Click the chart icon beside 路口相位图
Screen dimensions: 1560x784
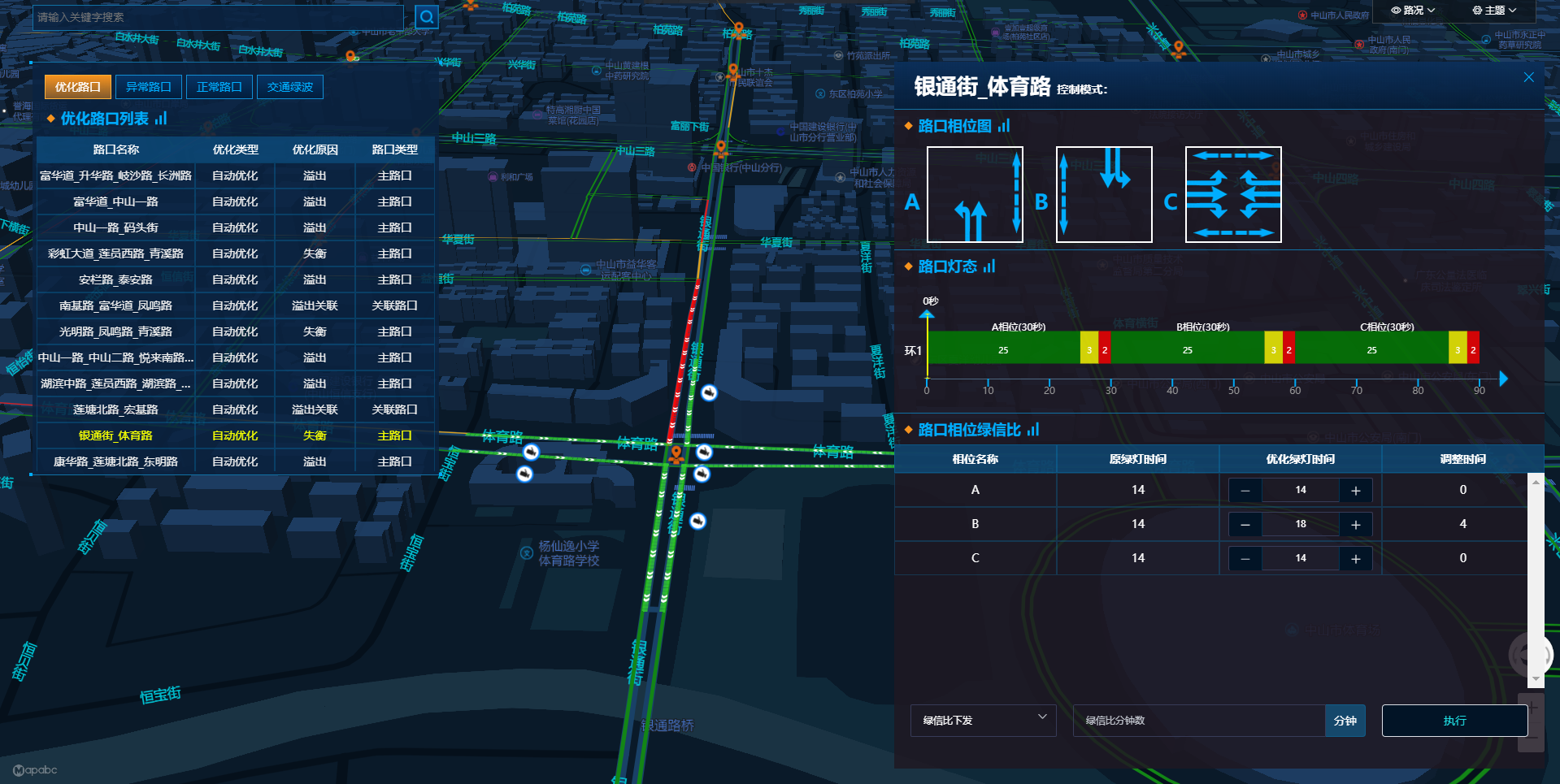point(1004,126)
